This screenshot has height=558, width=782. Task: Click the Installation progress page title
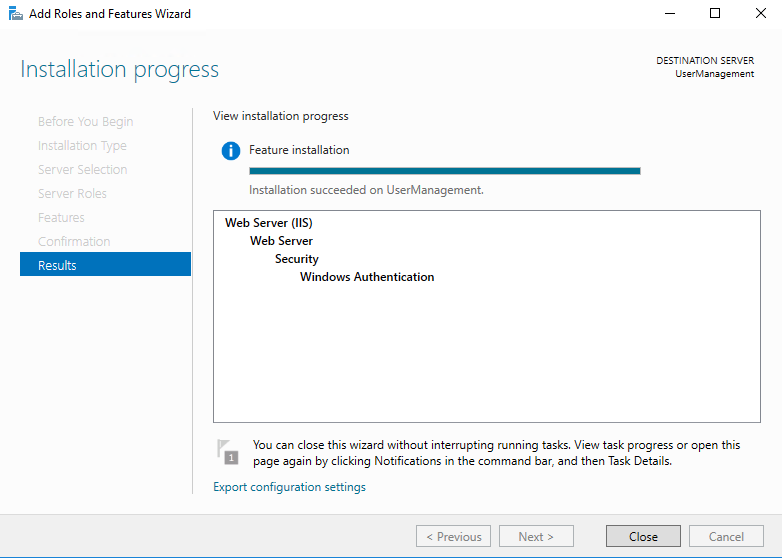point(120,69)
